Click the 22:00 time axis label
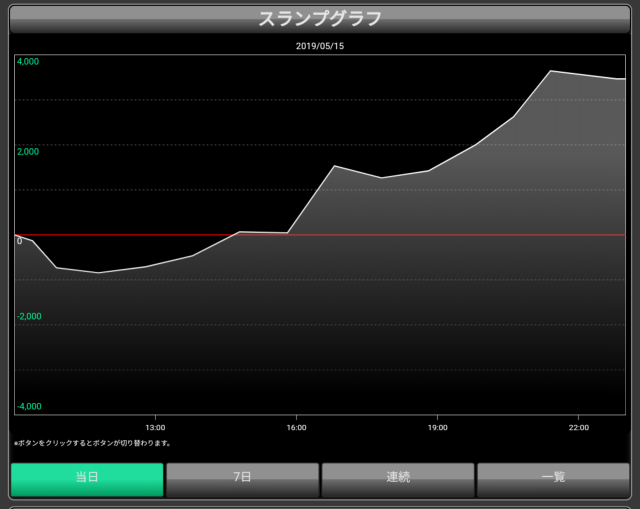 [578, 427]
